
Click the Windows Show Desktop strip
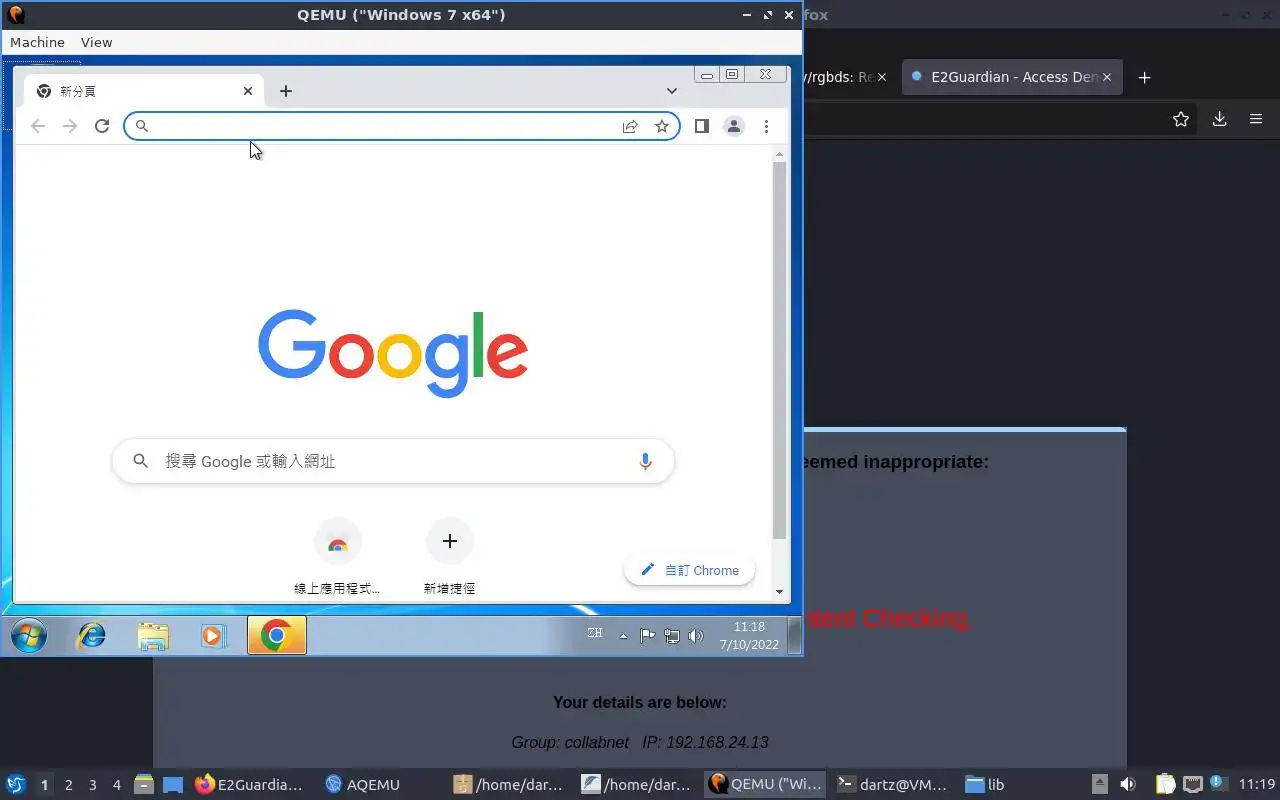tap(795, 636)
